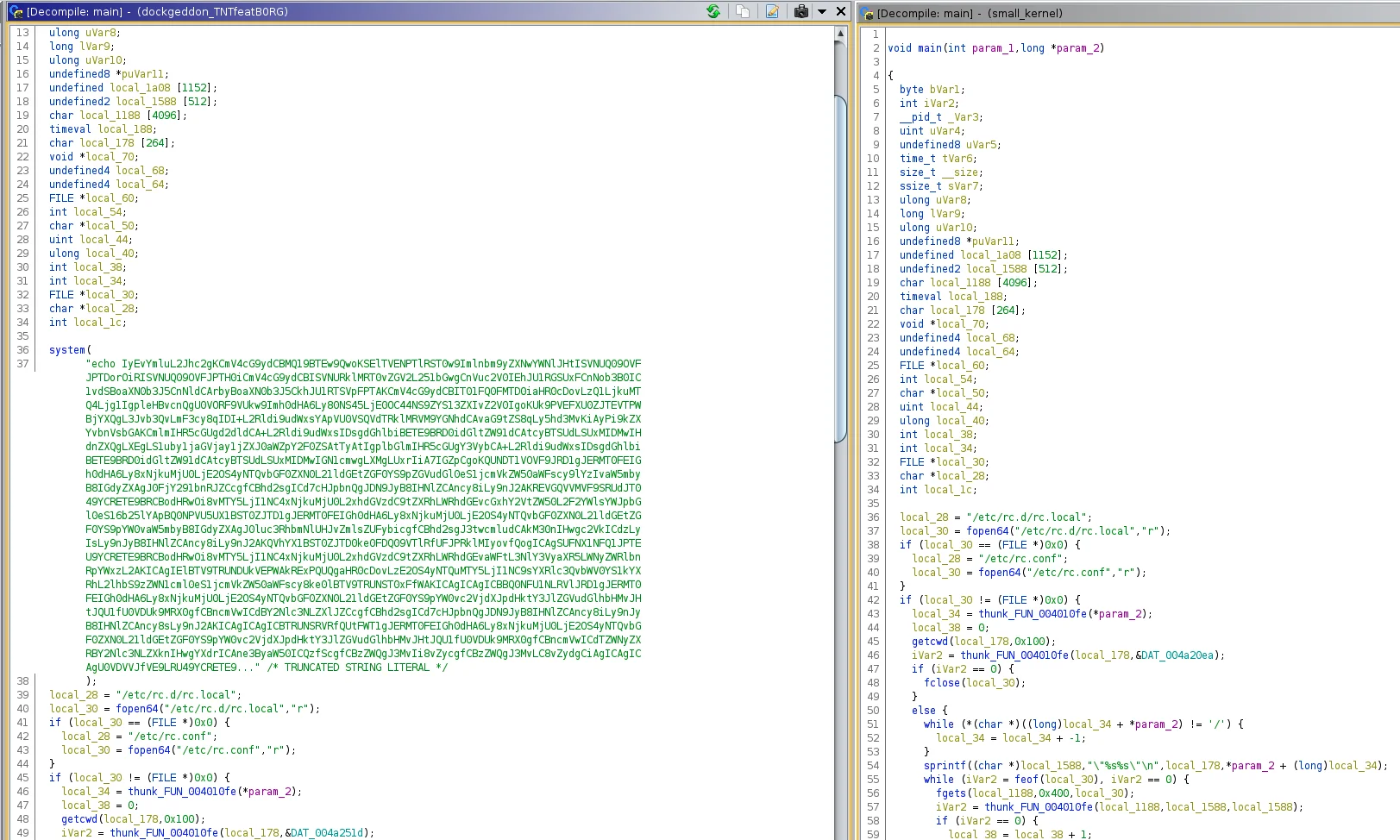
Task: Click the fgets call in small_kernel window
Action: point(951,793)
